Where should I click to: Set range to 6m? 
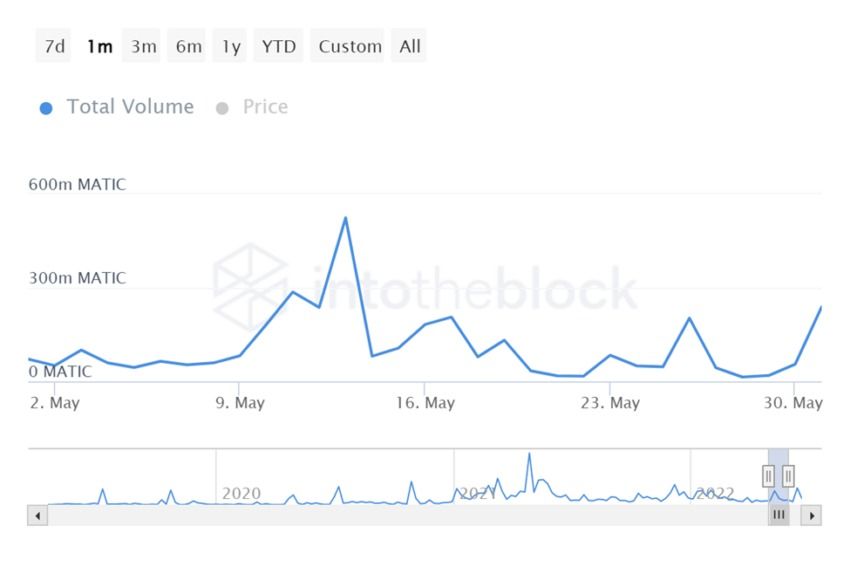188,46
